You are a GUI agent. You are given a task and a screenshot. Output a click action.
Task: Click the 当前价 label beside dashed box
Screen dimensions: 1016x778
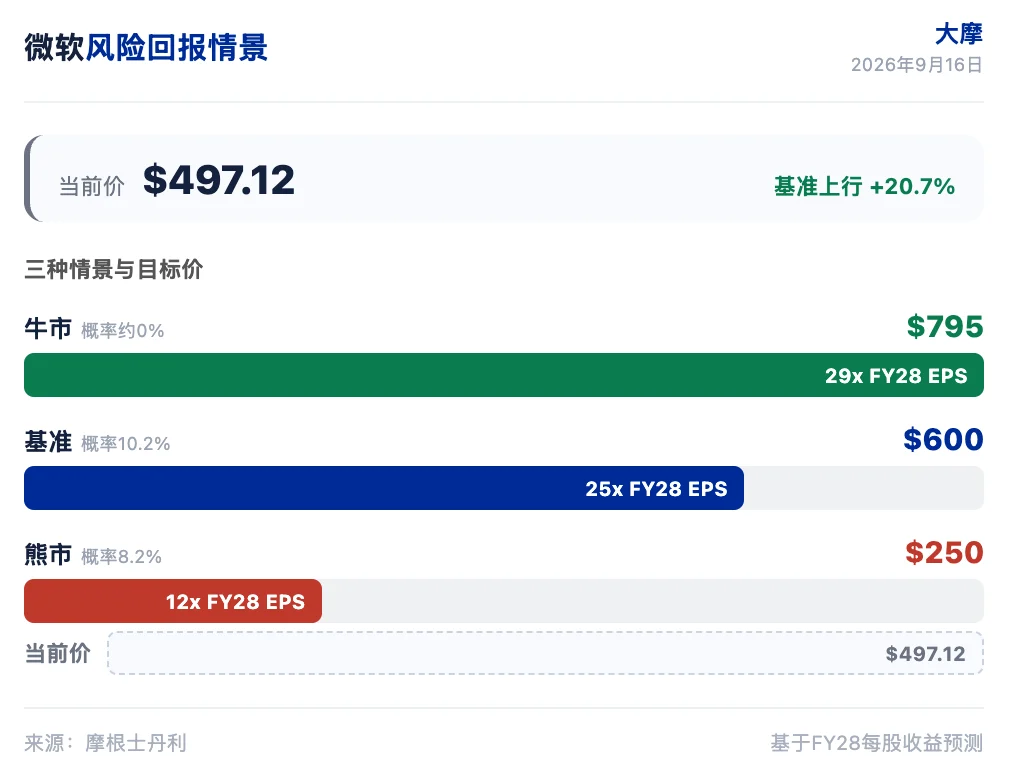point(58,653)
